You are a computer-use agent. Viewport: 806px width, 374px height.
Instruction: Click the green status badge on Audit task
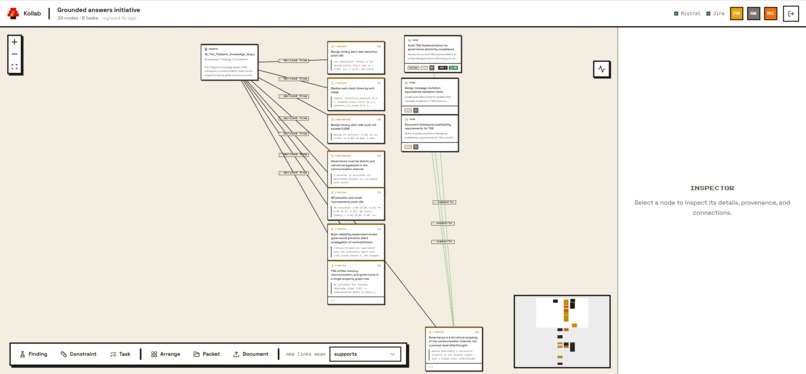453,68
